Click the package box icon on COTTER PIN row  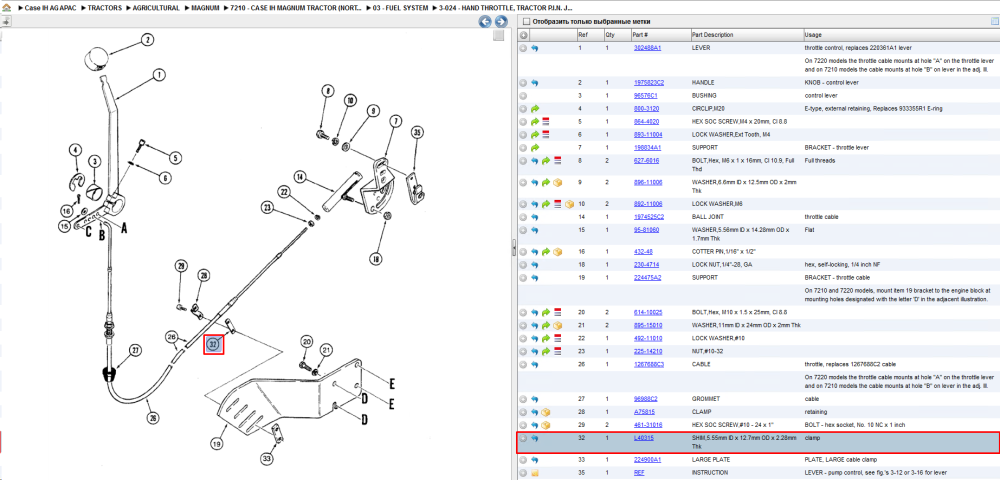click(x=557, y=252)
